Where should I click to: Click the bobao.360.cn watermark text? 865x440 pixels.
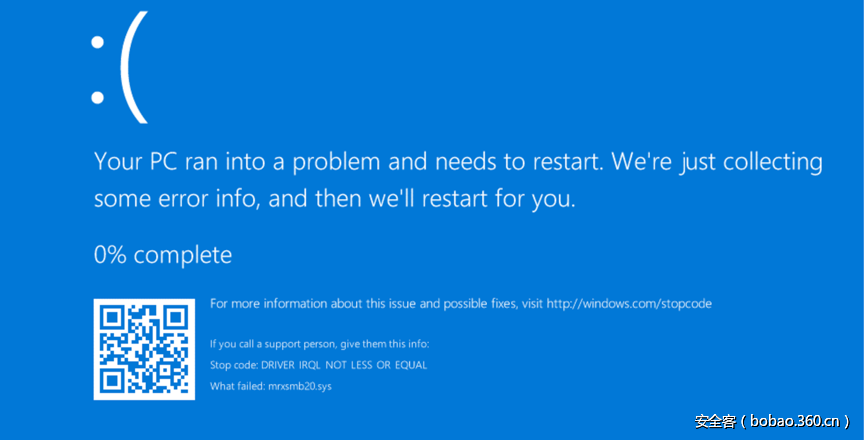point(795,421)
